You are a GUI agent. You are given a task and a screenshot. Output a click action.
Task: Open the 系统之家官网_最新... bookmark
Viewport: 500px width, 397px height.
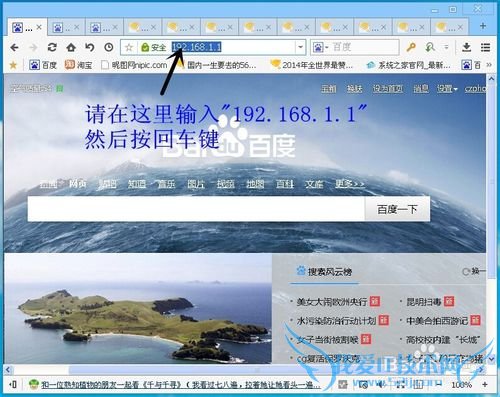click(408, 65)
